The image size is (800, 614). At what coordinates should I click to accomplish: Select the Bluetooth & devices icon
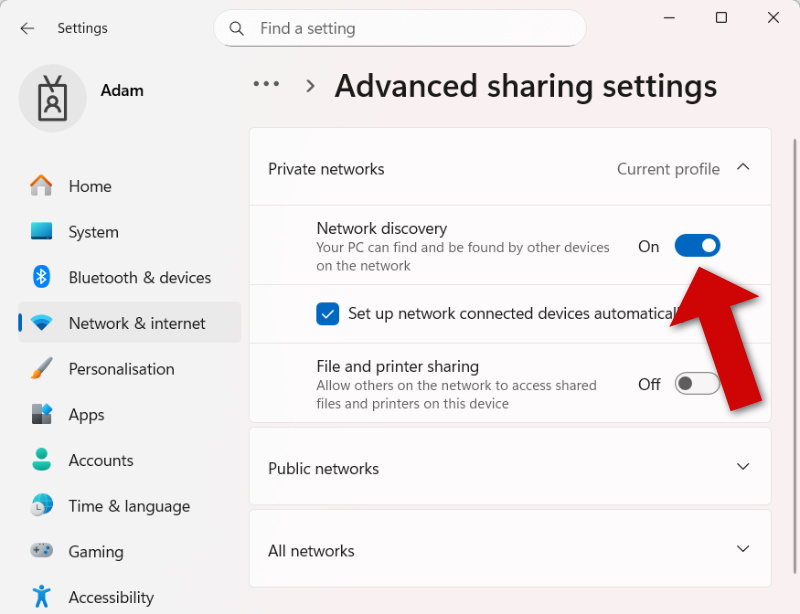point(41,277)
